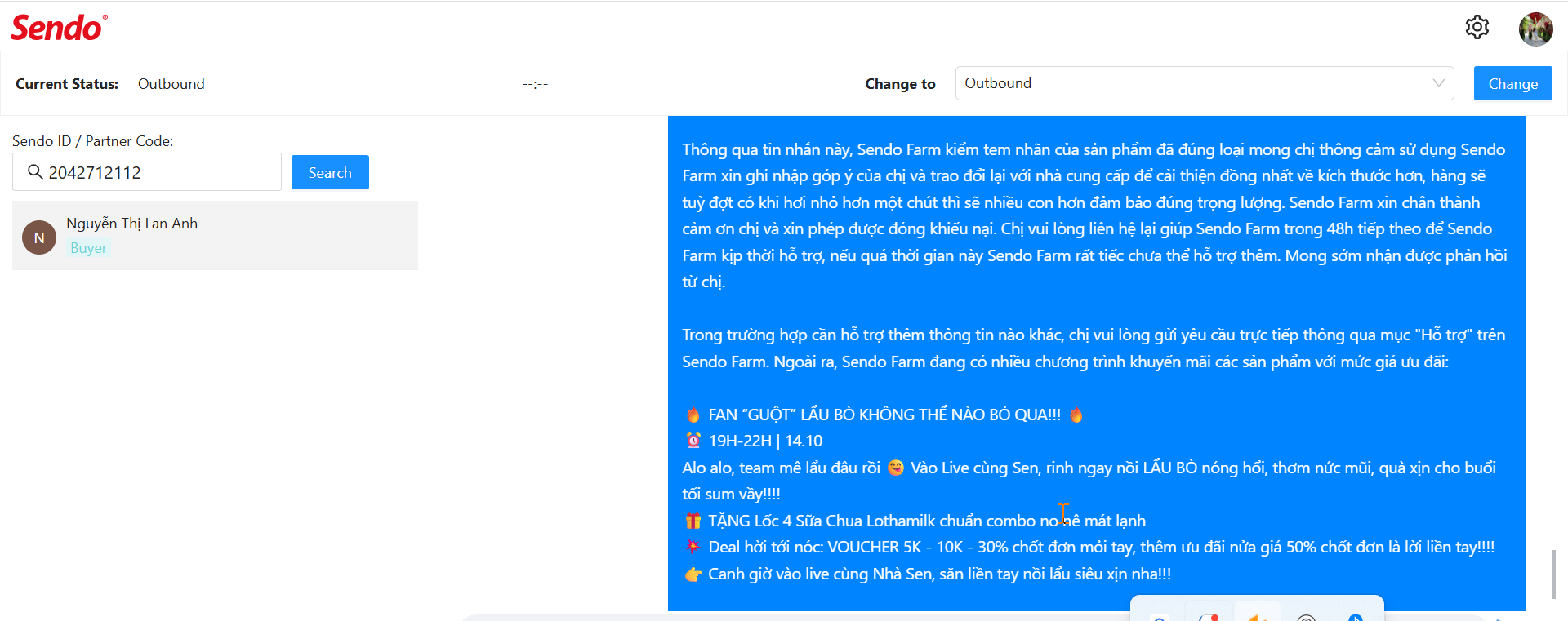Click the dropdown chevron arrow beside Outbound
1568x621 pixels.
click(1438, 83)
